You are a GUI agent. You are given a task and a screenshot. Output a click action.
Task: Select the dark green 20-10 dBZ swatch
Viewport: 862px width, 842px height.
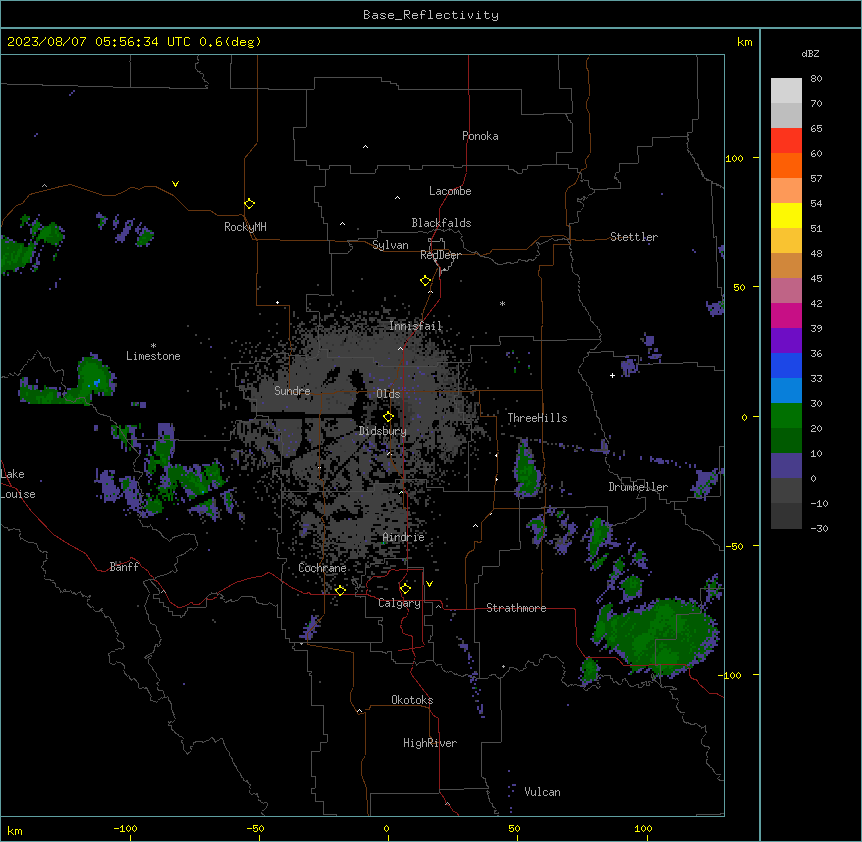(786, 441)
